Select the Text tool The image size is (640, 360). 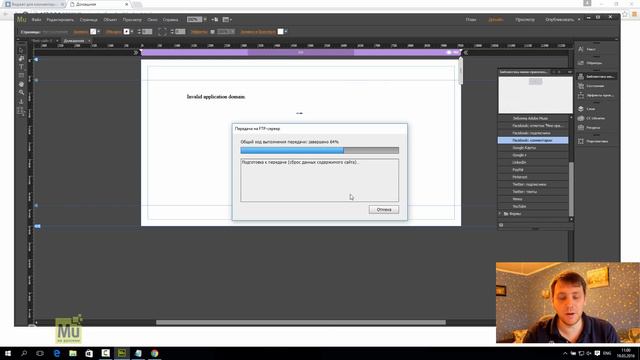point(21,67)
